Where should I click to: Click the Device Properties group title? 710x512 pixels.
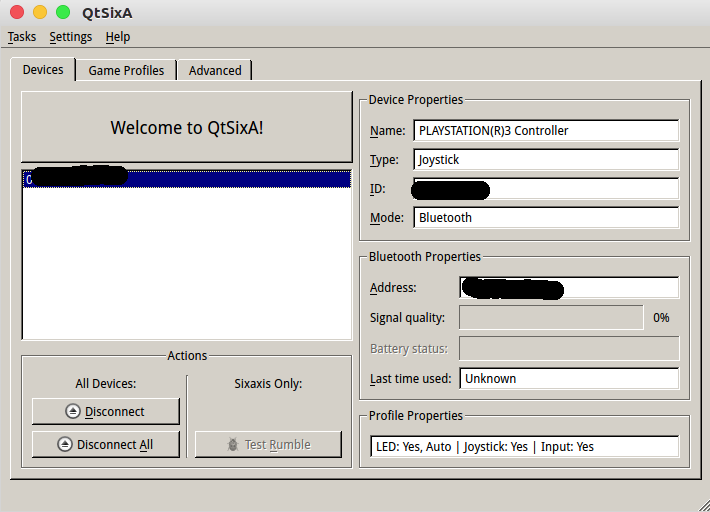pos(416,100)
